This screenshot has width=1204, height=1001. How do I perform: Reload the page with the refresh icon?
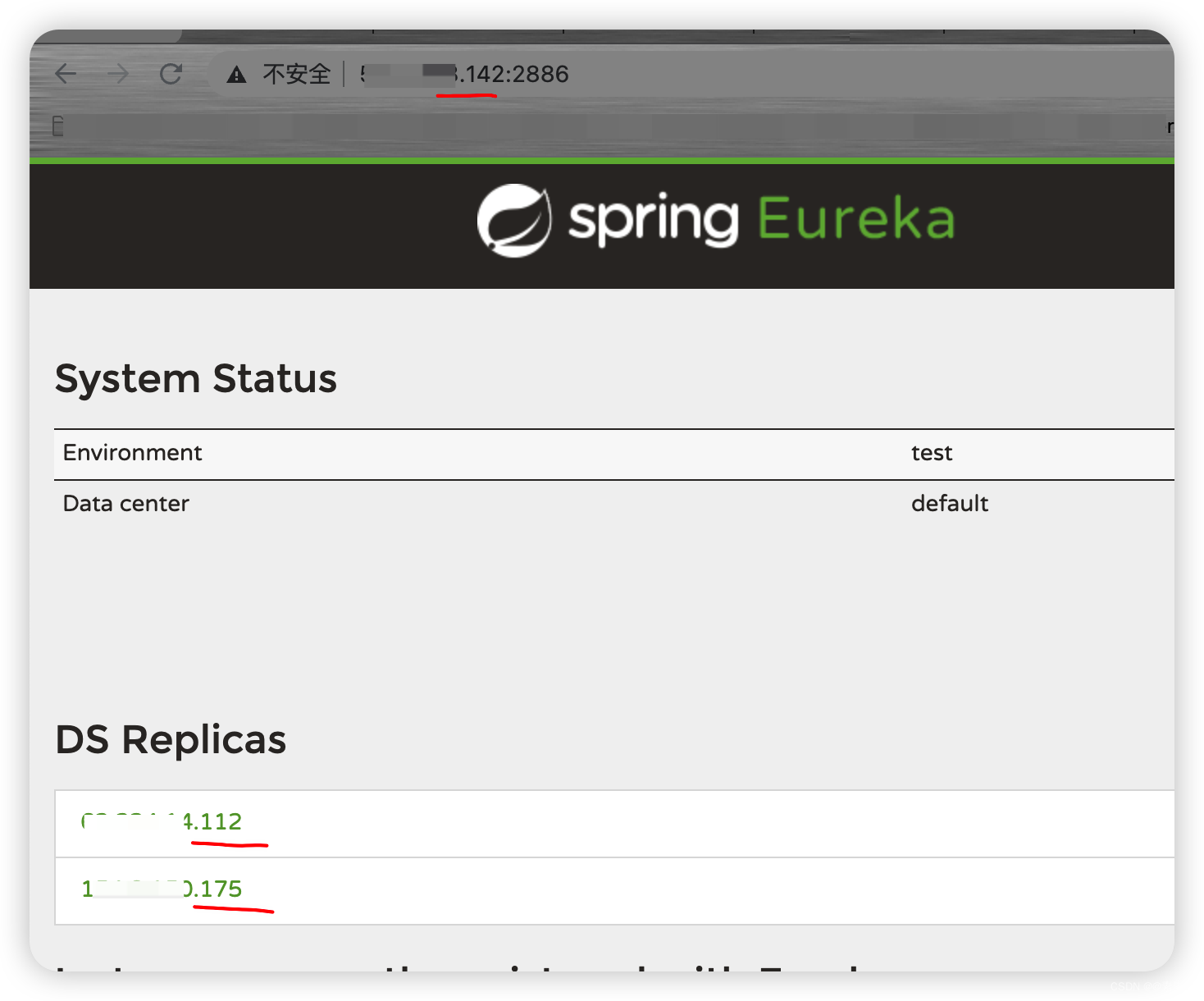171,74
